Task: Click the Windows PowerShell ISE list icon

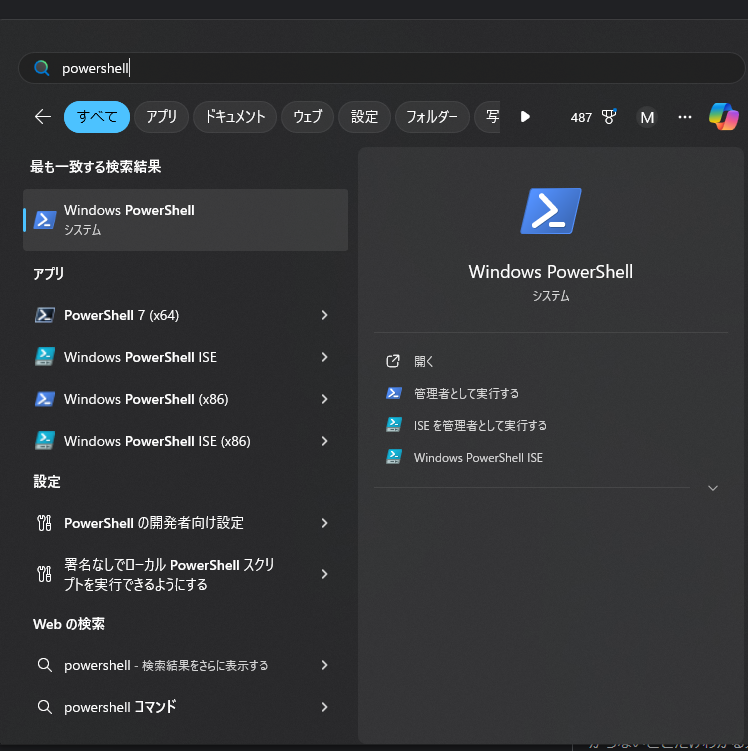Action: (x=45, y=357)
